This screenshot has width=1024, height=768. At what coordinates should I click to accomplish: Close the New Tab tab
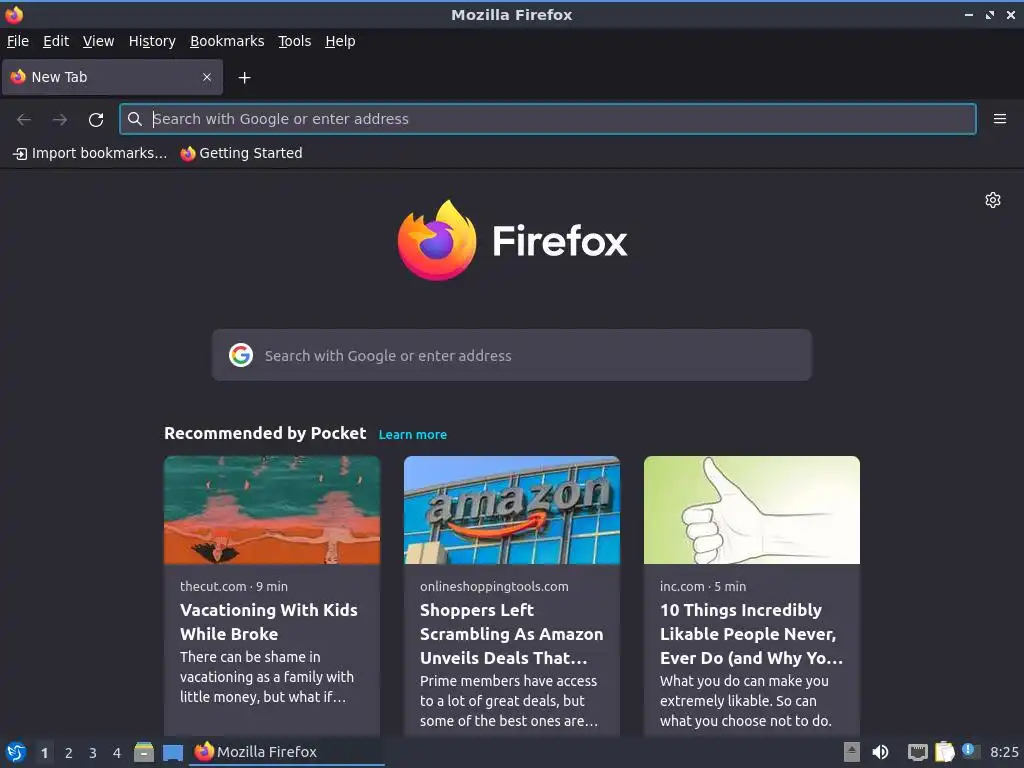point(206,77)
